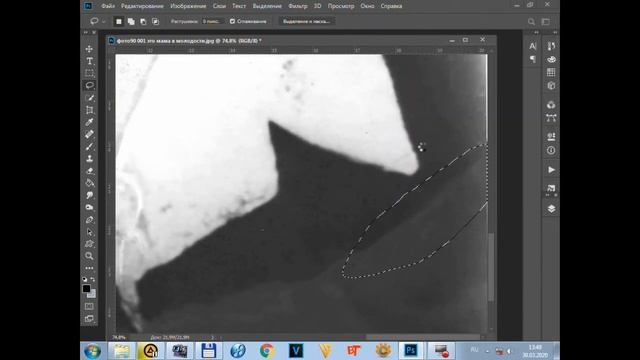Select the Quick Selection tool
The image size is (640, 360).
[89, 98]
